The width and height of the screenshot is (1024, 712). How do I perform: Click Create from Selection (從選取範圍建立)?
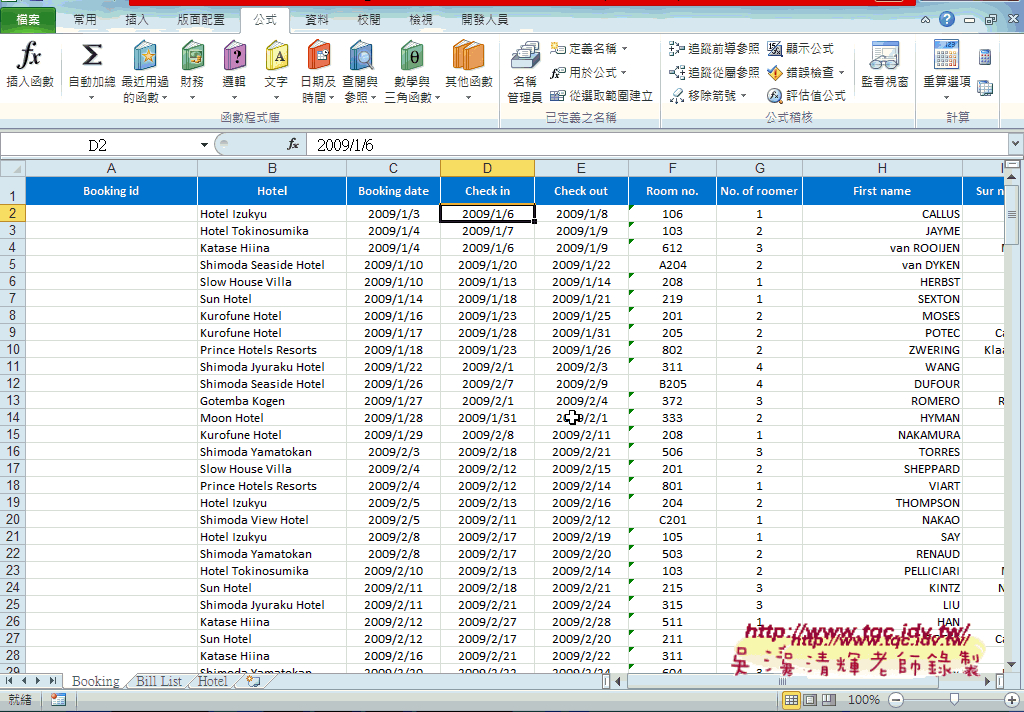coord(601,96)
